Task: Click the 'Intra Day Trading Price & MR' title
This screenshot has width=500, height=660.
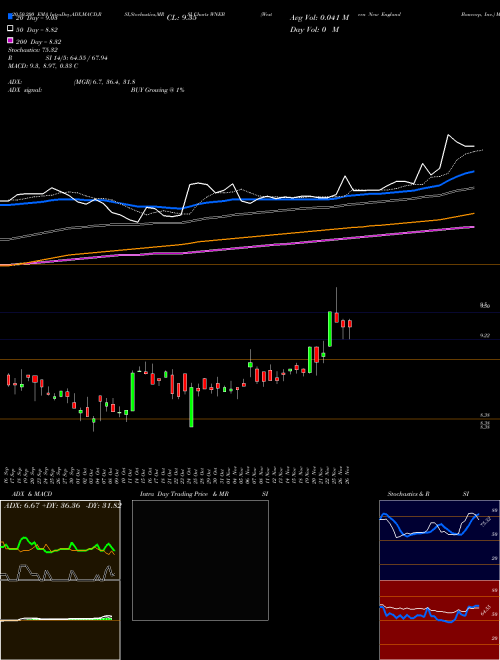Action: coord(184,494)
